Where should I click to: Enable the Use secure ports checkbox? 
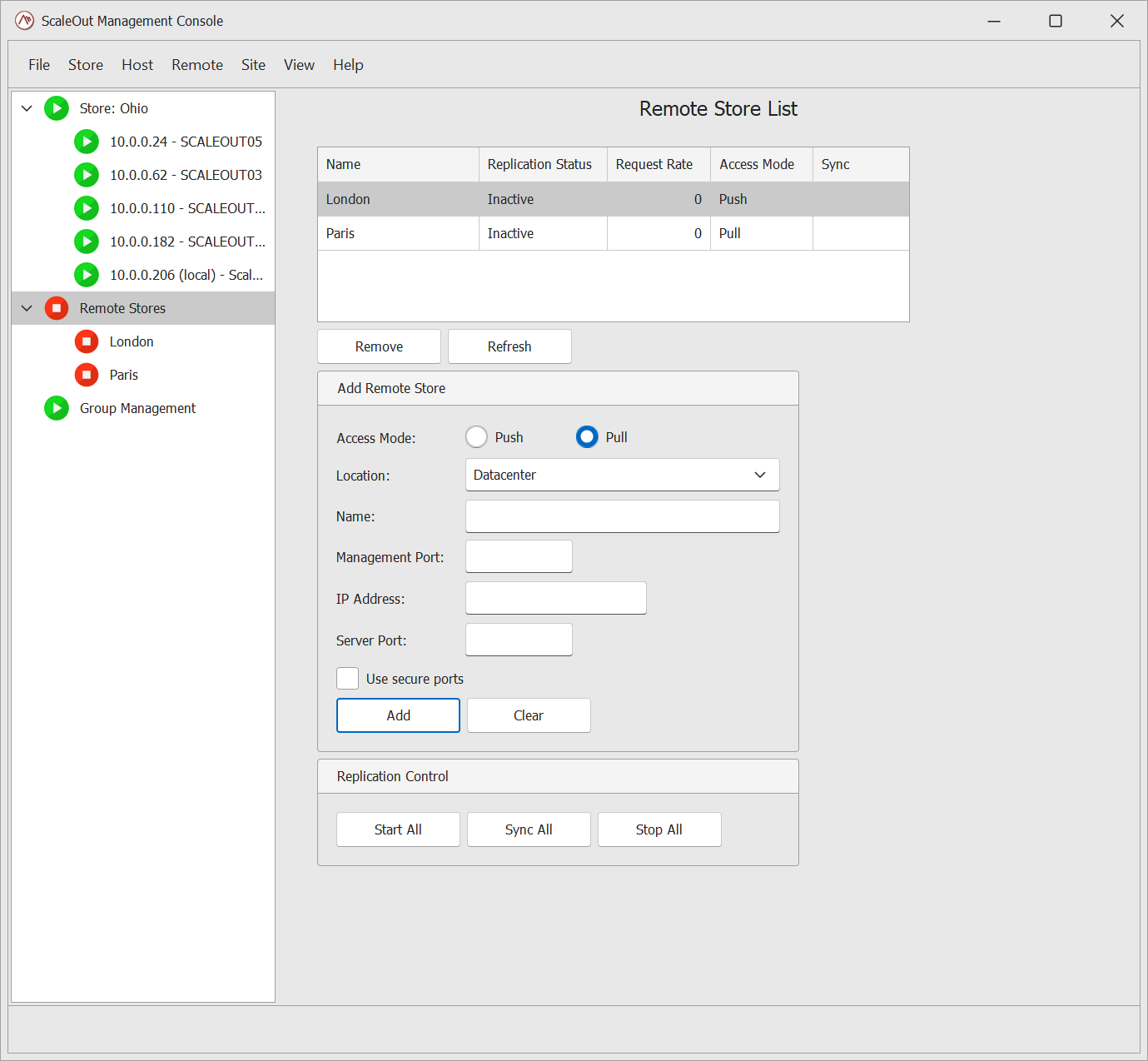click(348, 679)
